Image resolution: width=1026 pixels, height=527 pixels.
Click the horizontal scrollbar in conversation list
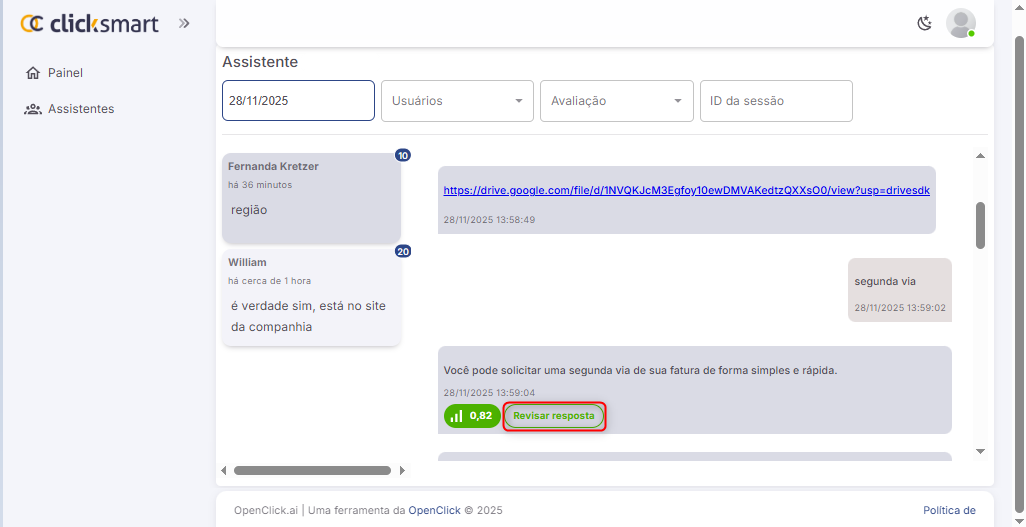click(312, 470)
